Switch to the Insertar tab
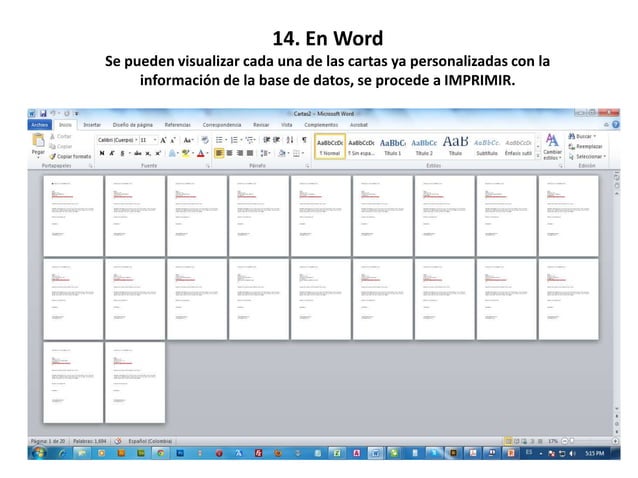 92,125
